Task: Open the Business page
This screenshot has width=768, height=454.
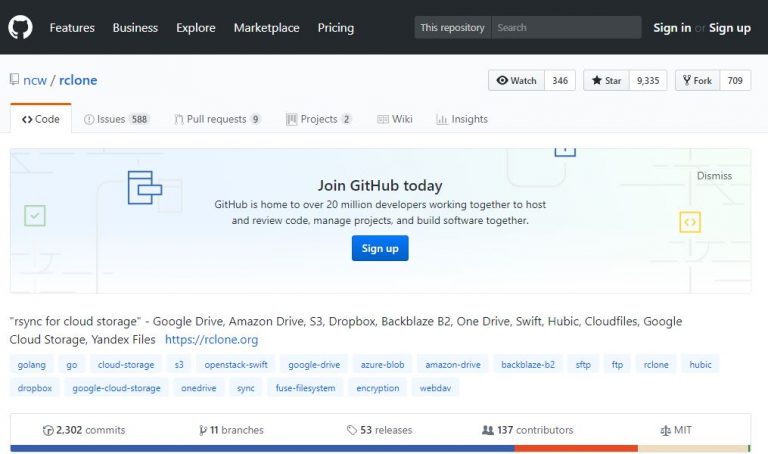Action: click(135, 28)
